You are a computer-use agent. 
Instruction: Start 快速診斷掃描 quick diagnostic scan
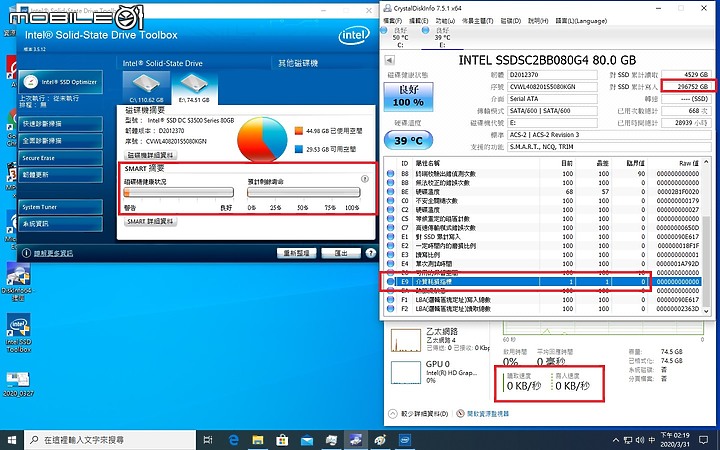click(x=61, y=124)
